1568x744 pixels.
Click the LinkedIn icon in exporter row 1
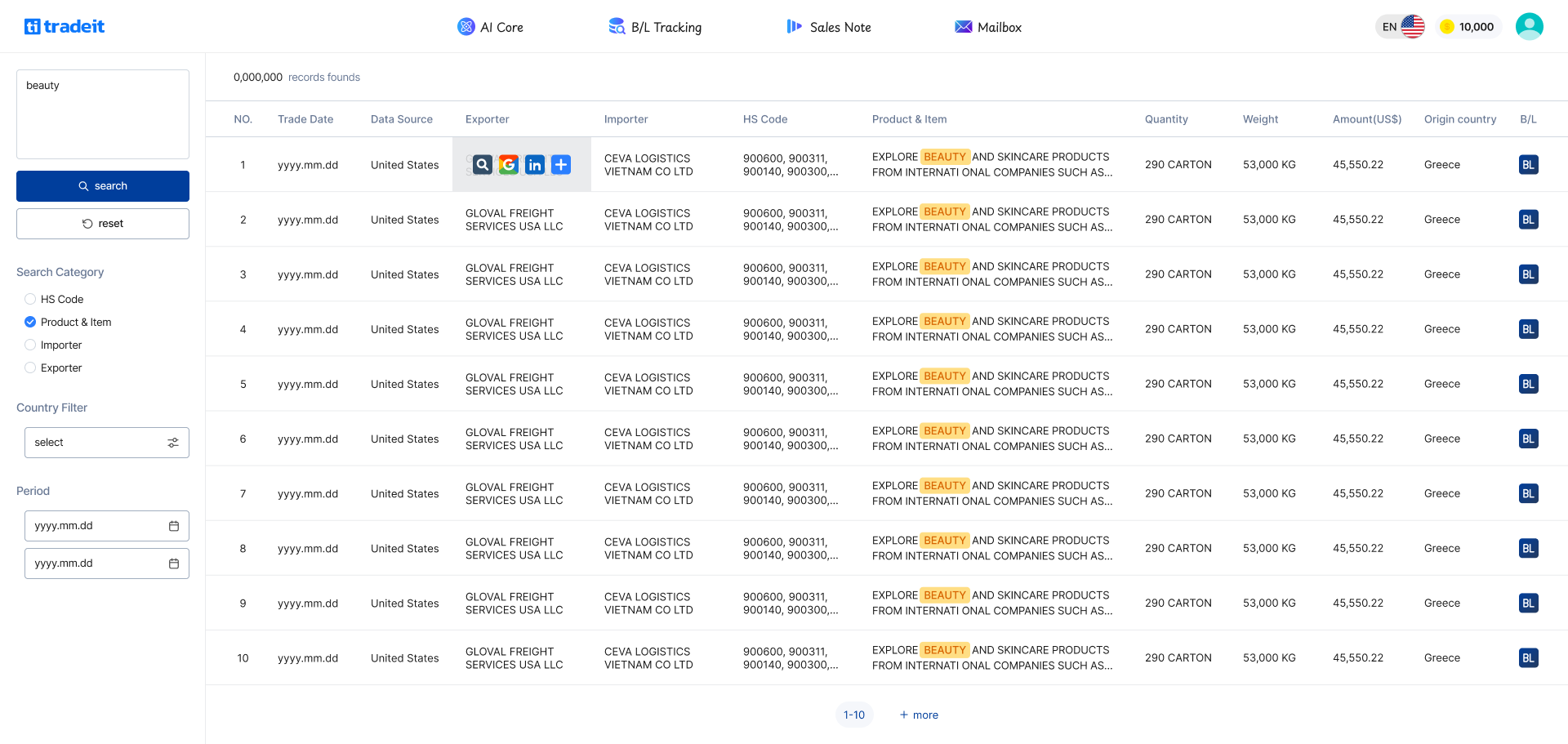[x=535, y=165]
